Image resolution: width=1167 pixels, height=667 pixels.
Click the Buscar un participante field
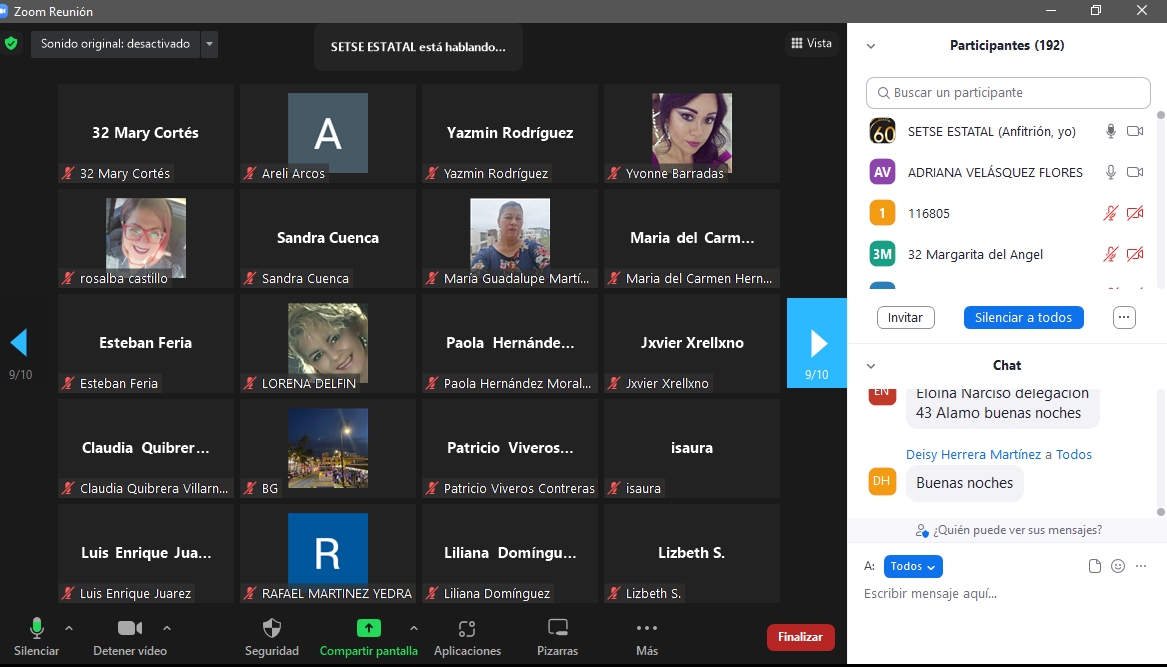1008,93
